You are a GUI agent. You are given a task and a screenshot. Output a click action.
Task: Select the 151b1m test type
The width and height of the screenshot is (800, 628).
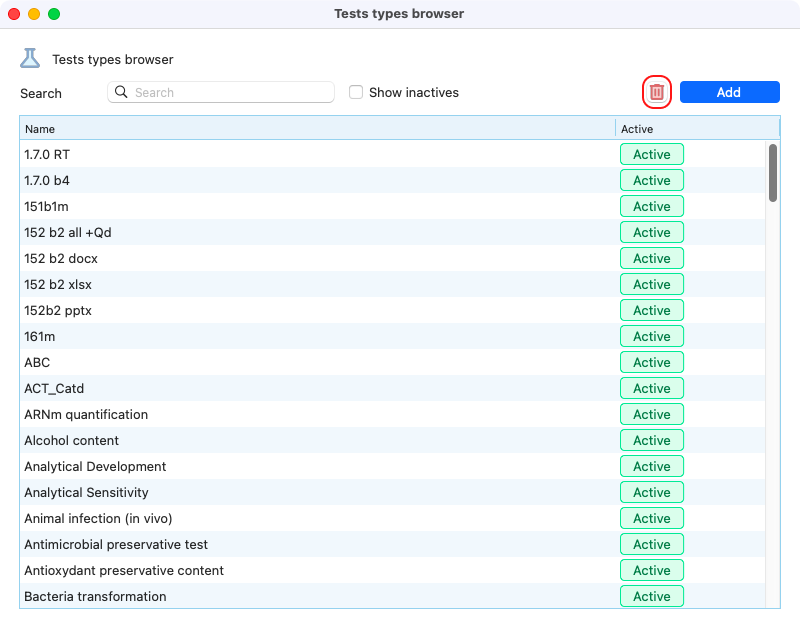(x=392, y=207)
